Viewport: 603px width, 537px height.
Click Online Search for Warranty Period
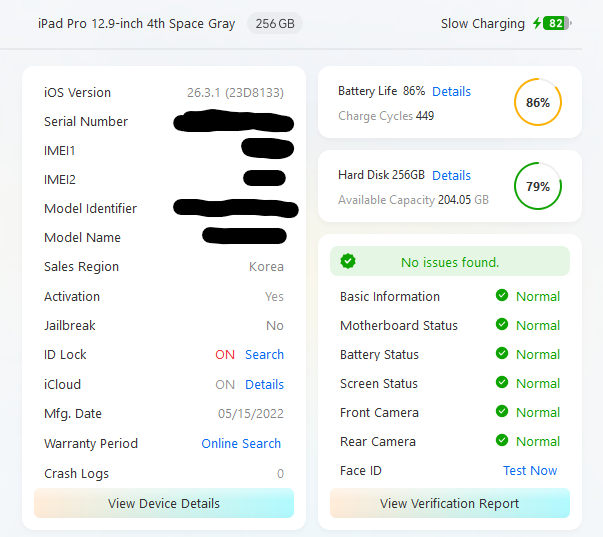[x=241, y=444]
